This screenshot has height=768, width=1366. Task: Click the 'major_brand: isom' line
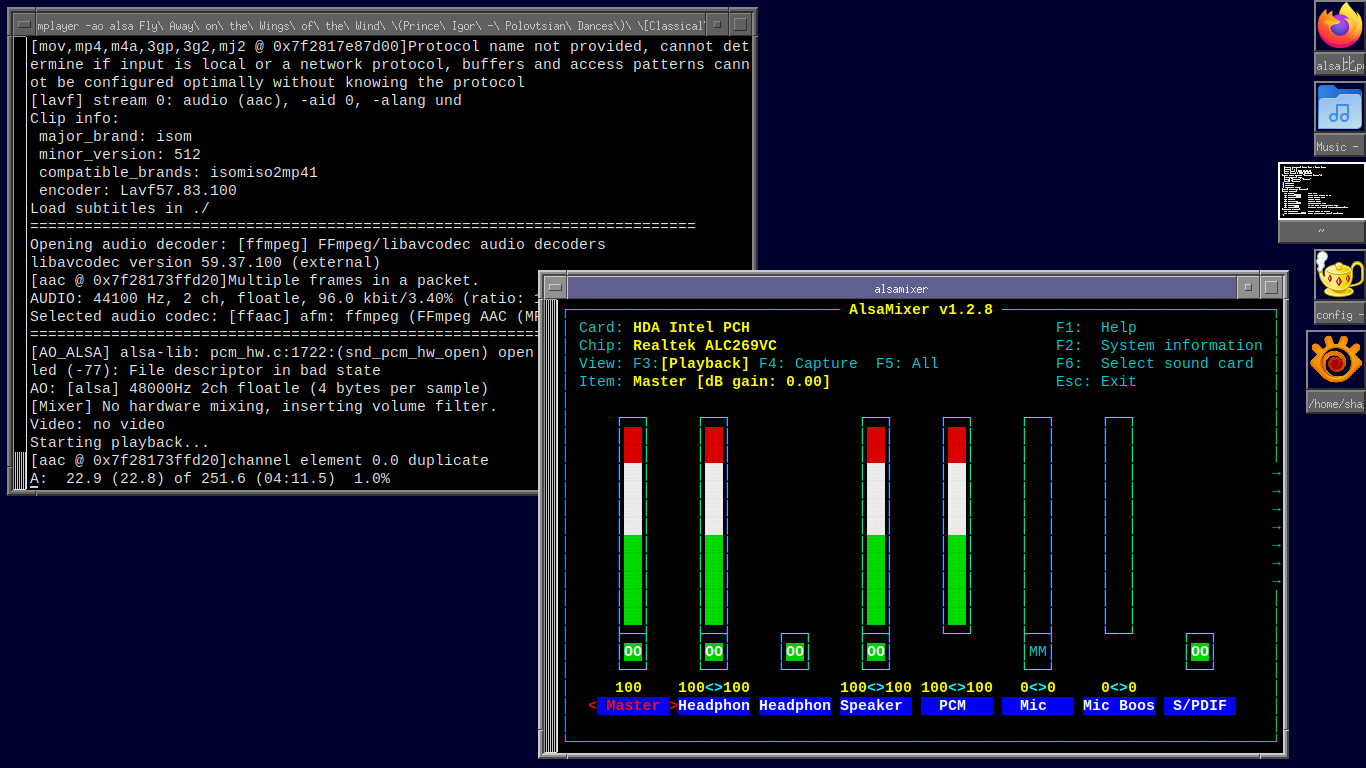click(115, 136)
